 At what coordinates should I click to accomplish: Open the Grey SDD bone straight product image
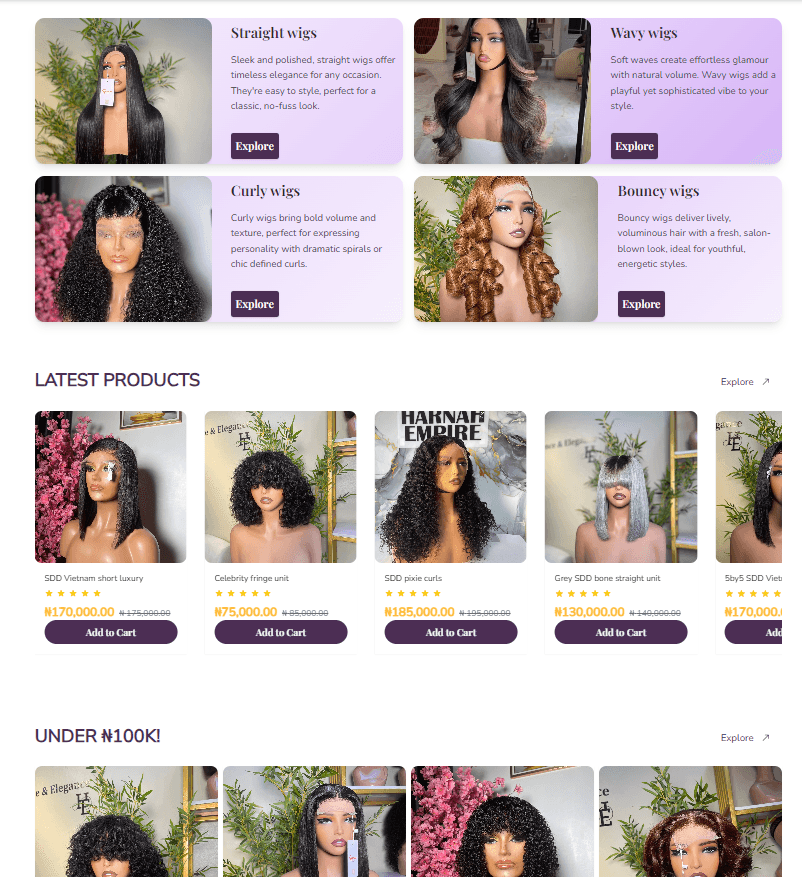pyautogui.click(x=621, y=487)
